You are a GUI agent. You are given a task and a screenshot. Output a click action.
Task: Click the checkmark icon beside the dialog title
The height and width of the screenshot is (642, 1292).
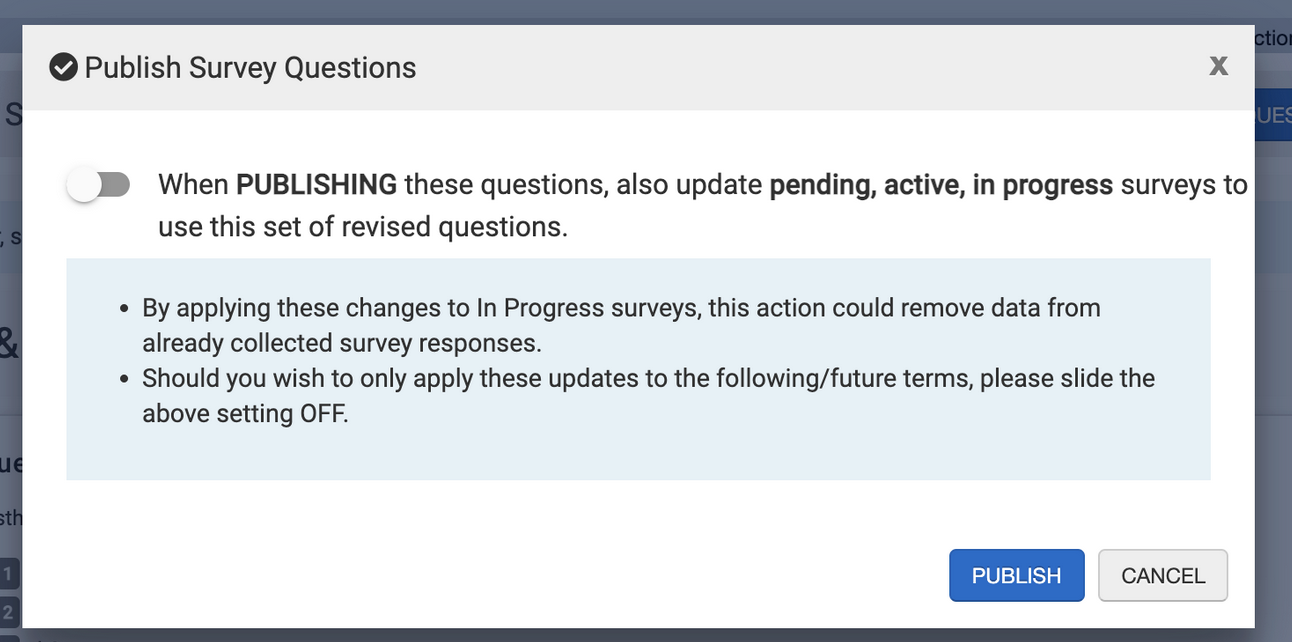pos(63,68)
